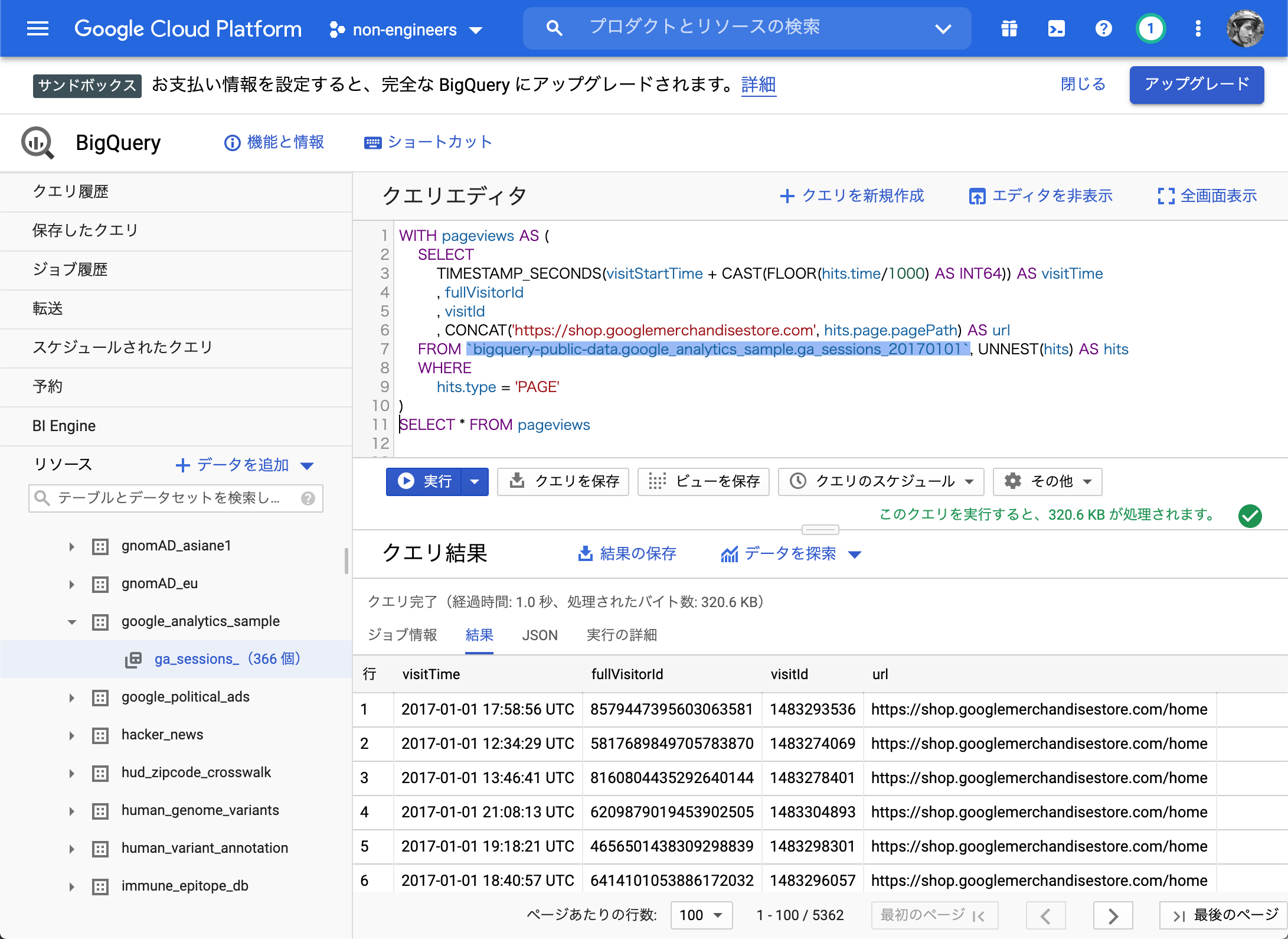
Task: Click the BigQuery logo icon
Action: (x=38, y=143)
